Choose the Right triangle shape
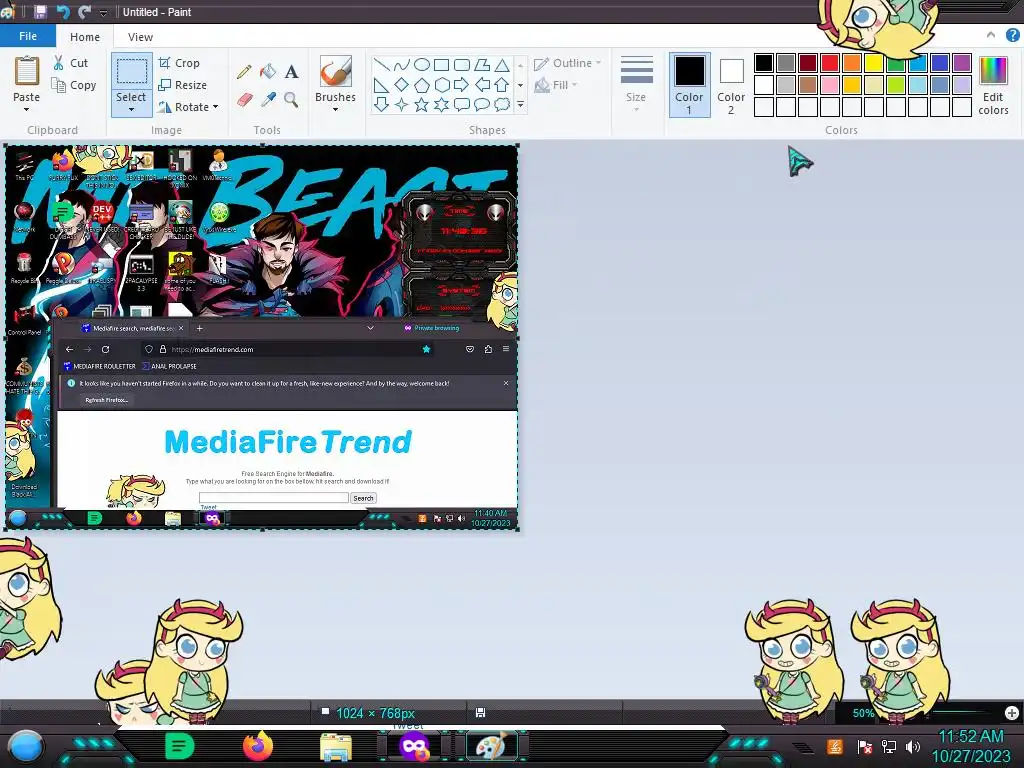Screen dimensions: 1024x768 [382, 85]
